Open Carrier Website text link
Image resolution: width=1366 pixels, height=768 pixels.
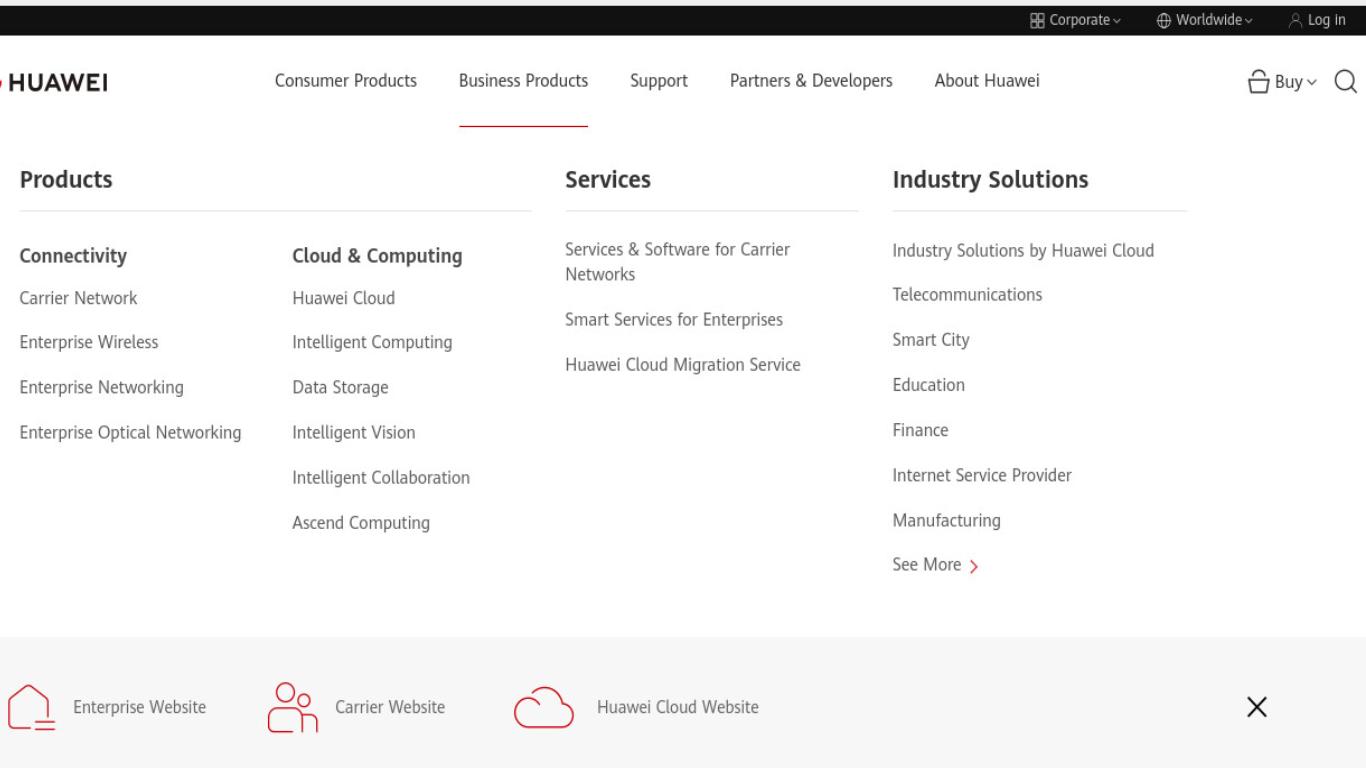pos(390,707)
